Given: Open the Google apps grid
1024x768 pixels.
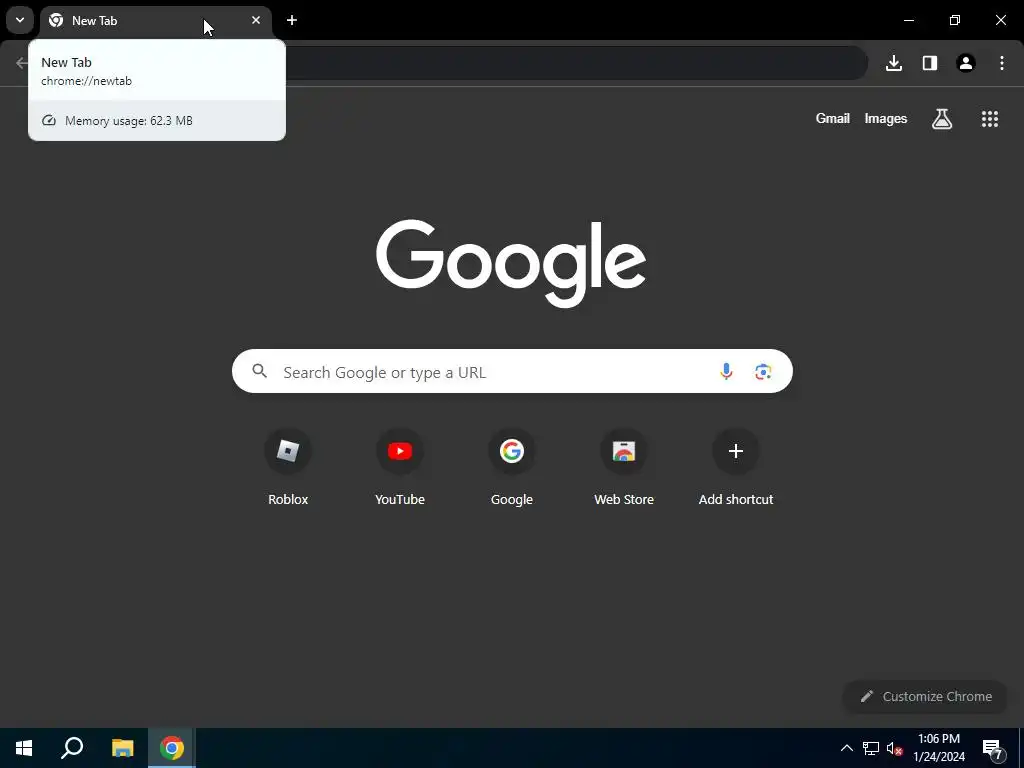Looking at the screenshot, I should coord(990,119).
